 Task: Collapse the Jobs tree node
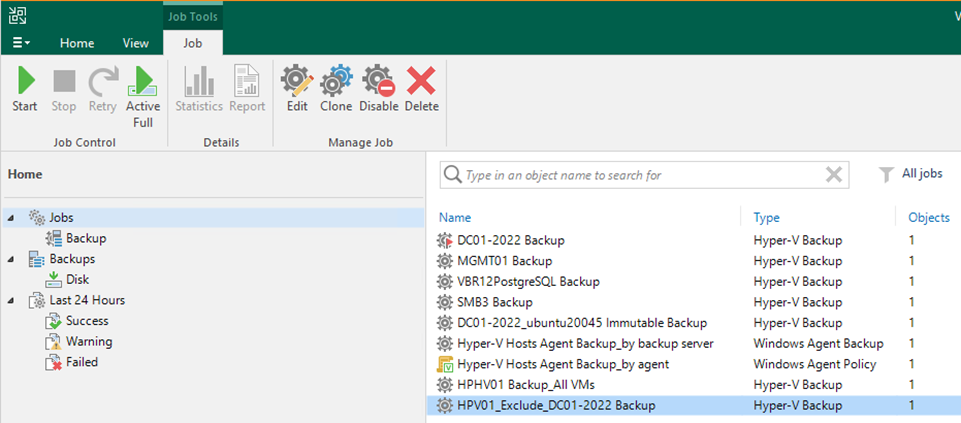[x=11, y=218]
